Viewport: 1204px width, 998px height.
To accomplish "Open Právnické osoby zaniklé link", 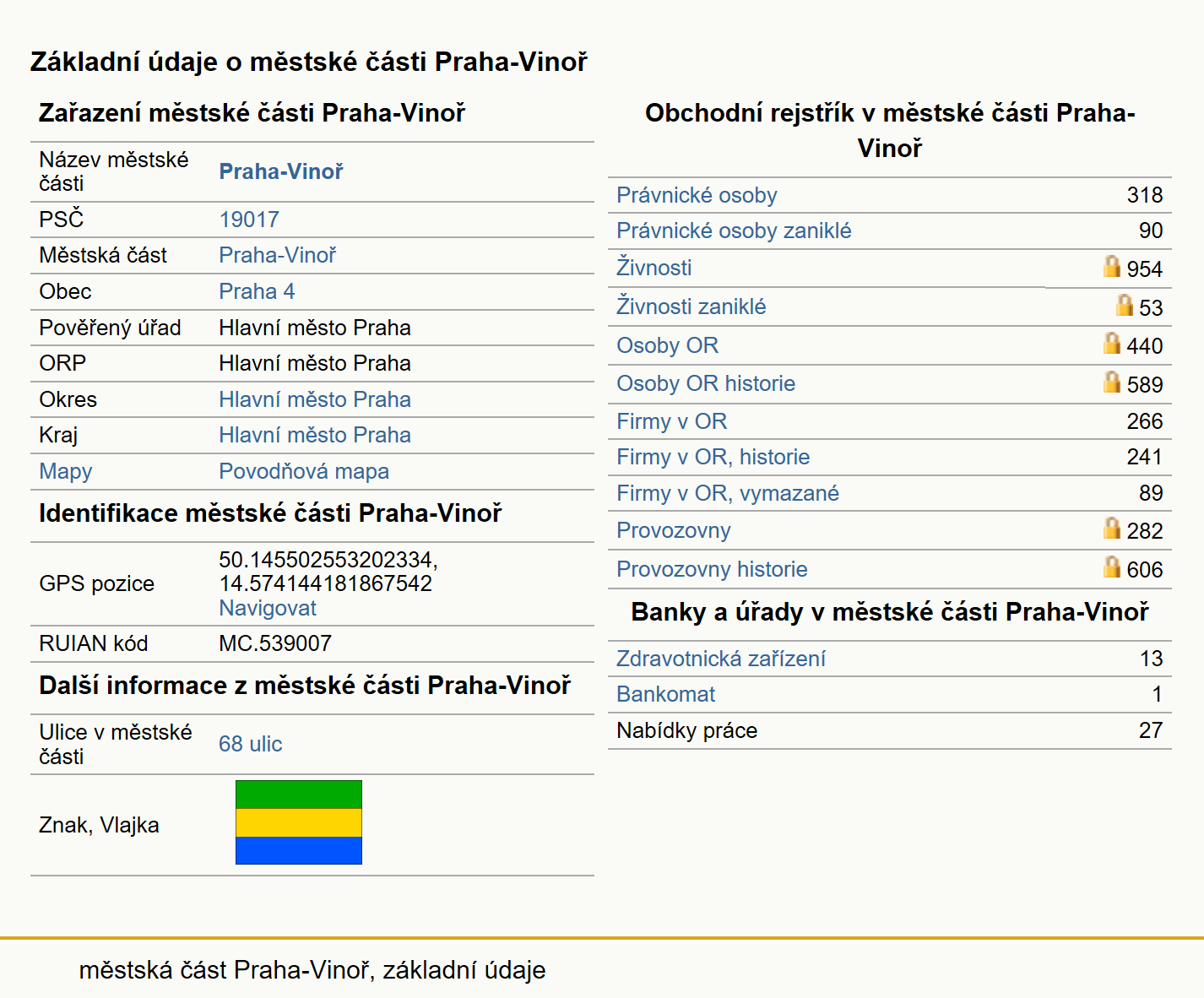I will [x=734, y=231].
